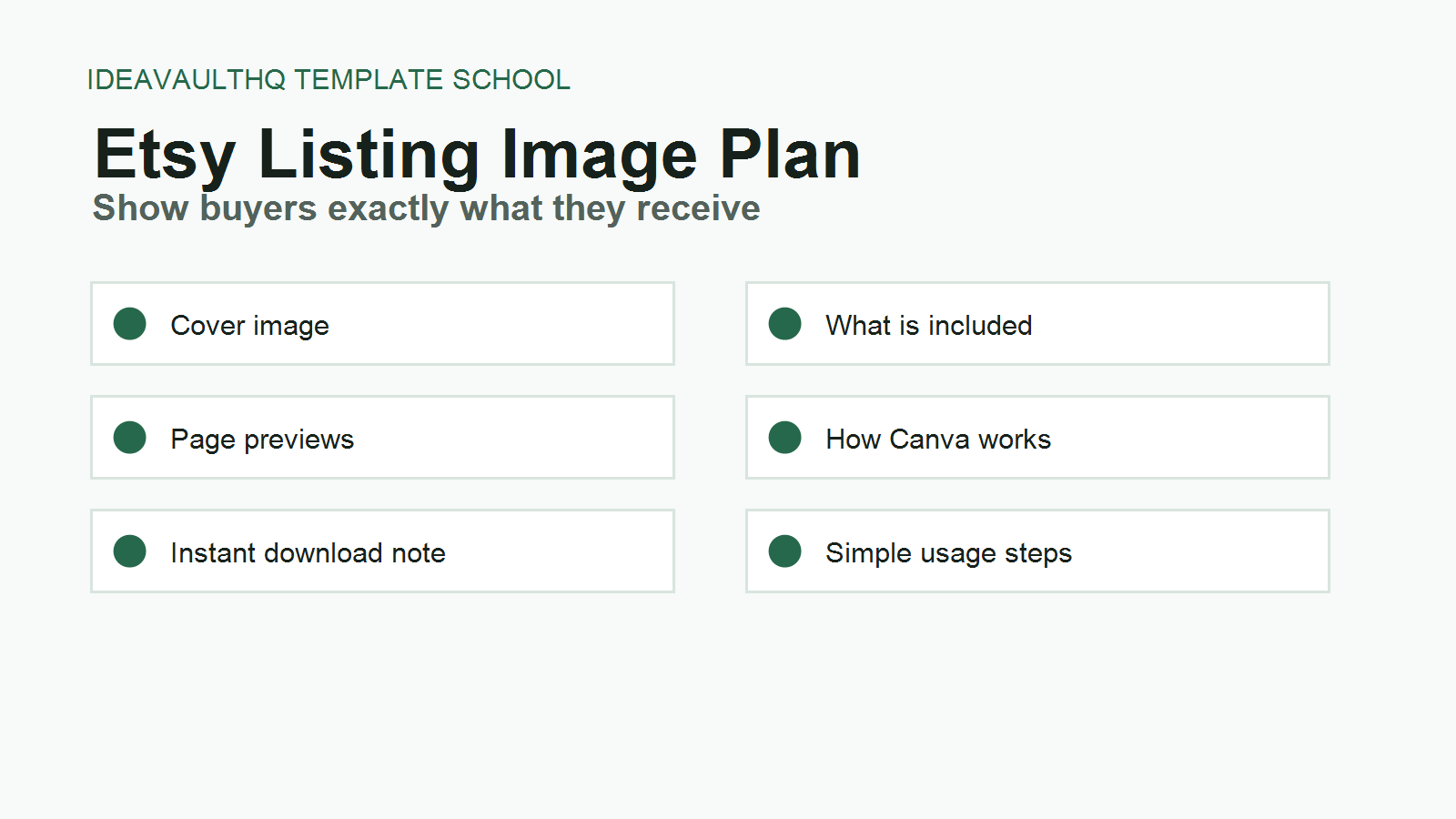Click the green bullet beside Simple usage steps
1456x819 pixels.
785,551
